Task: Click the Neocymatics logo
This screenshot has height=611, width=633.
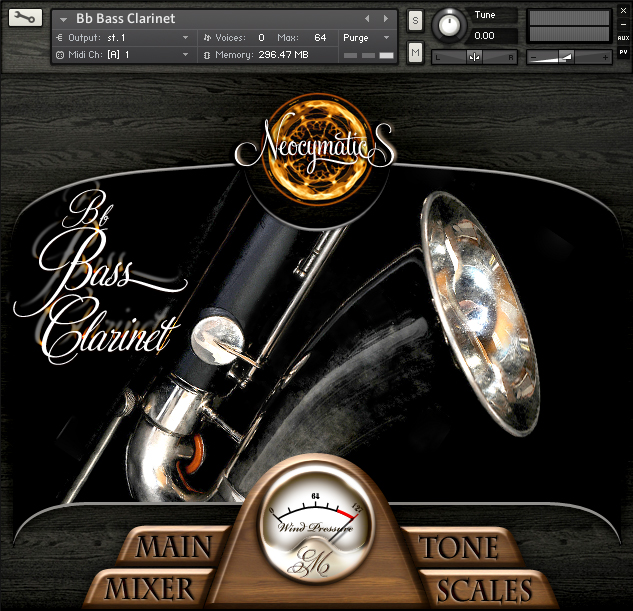Action: click(x=317, y=149)
